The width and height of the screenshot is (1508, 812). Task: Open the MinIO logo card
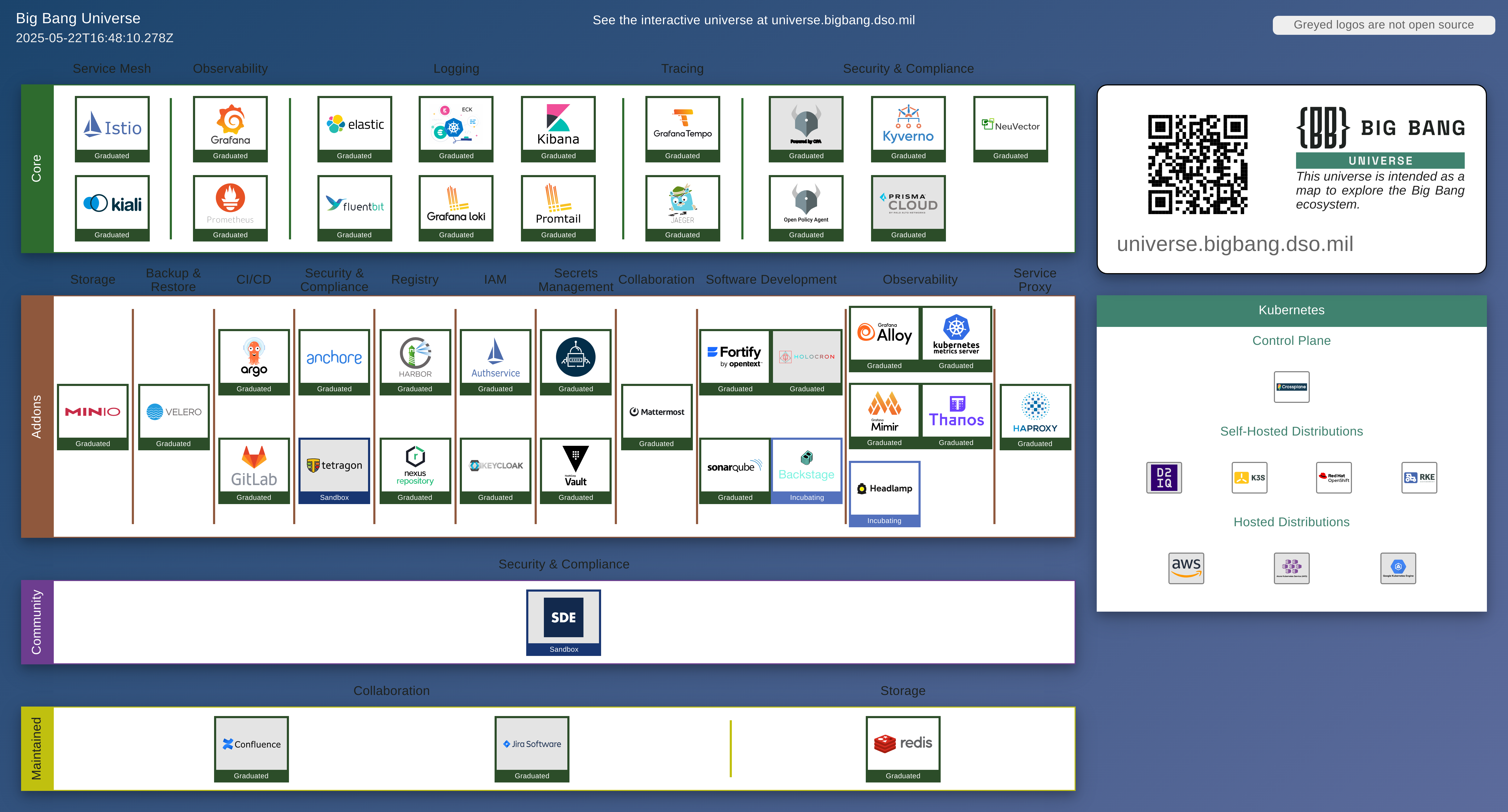click(x=93, y=417)
